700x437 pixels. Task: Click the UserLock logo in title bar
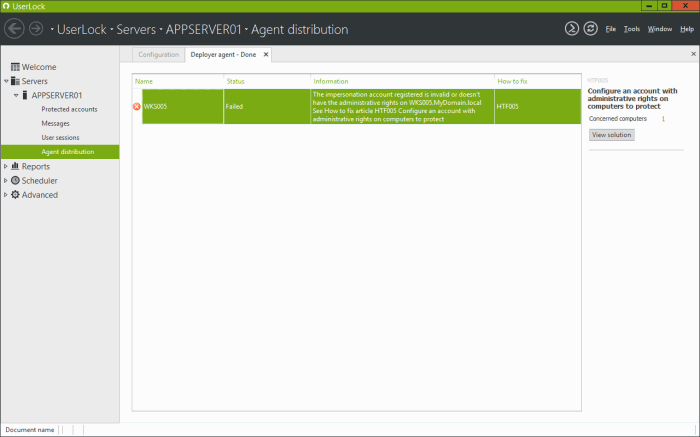coord(6,6)
